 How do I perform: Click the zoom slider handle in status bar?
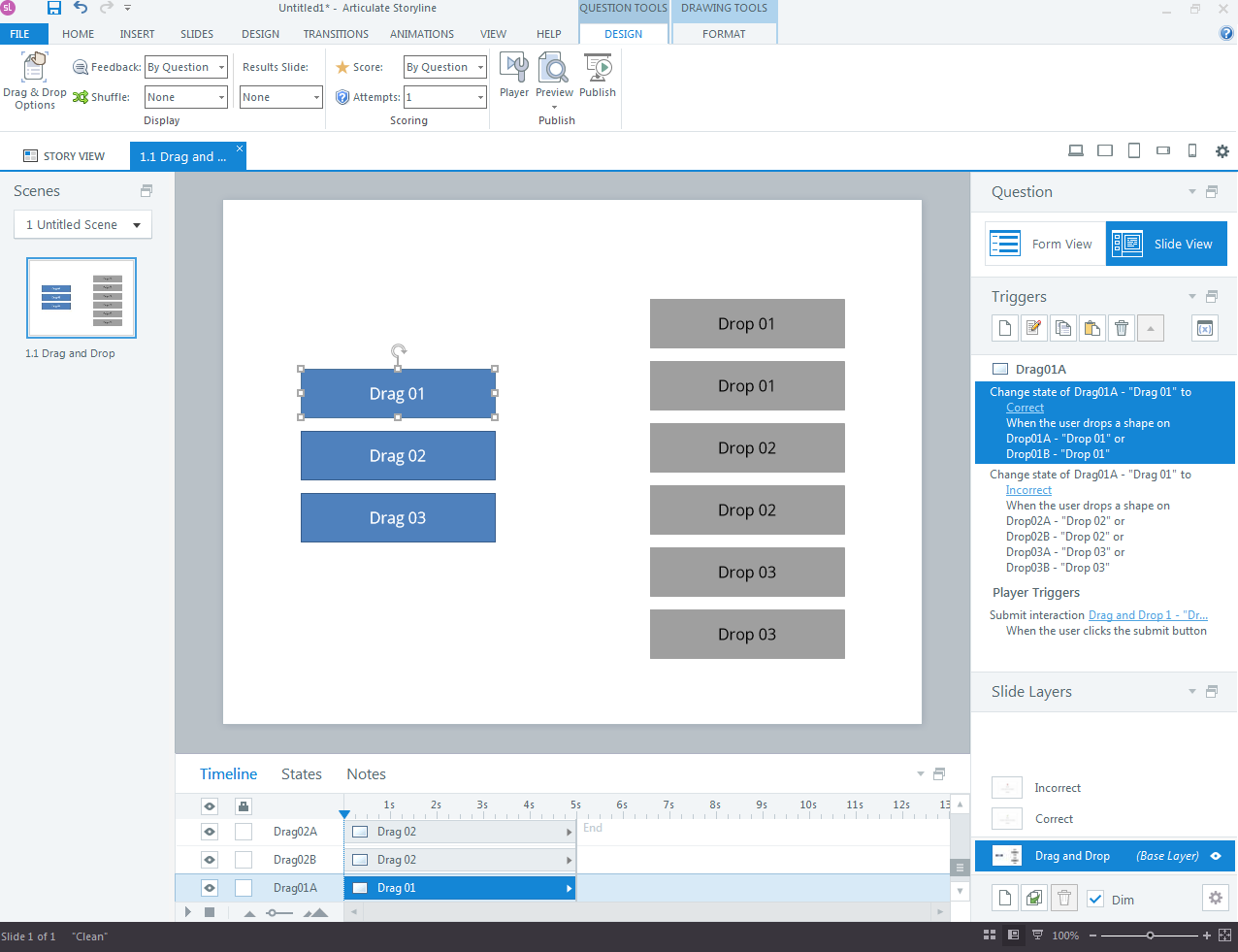coord(1150,936)
